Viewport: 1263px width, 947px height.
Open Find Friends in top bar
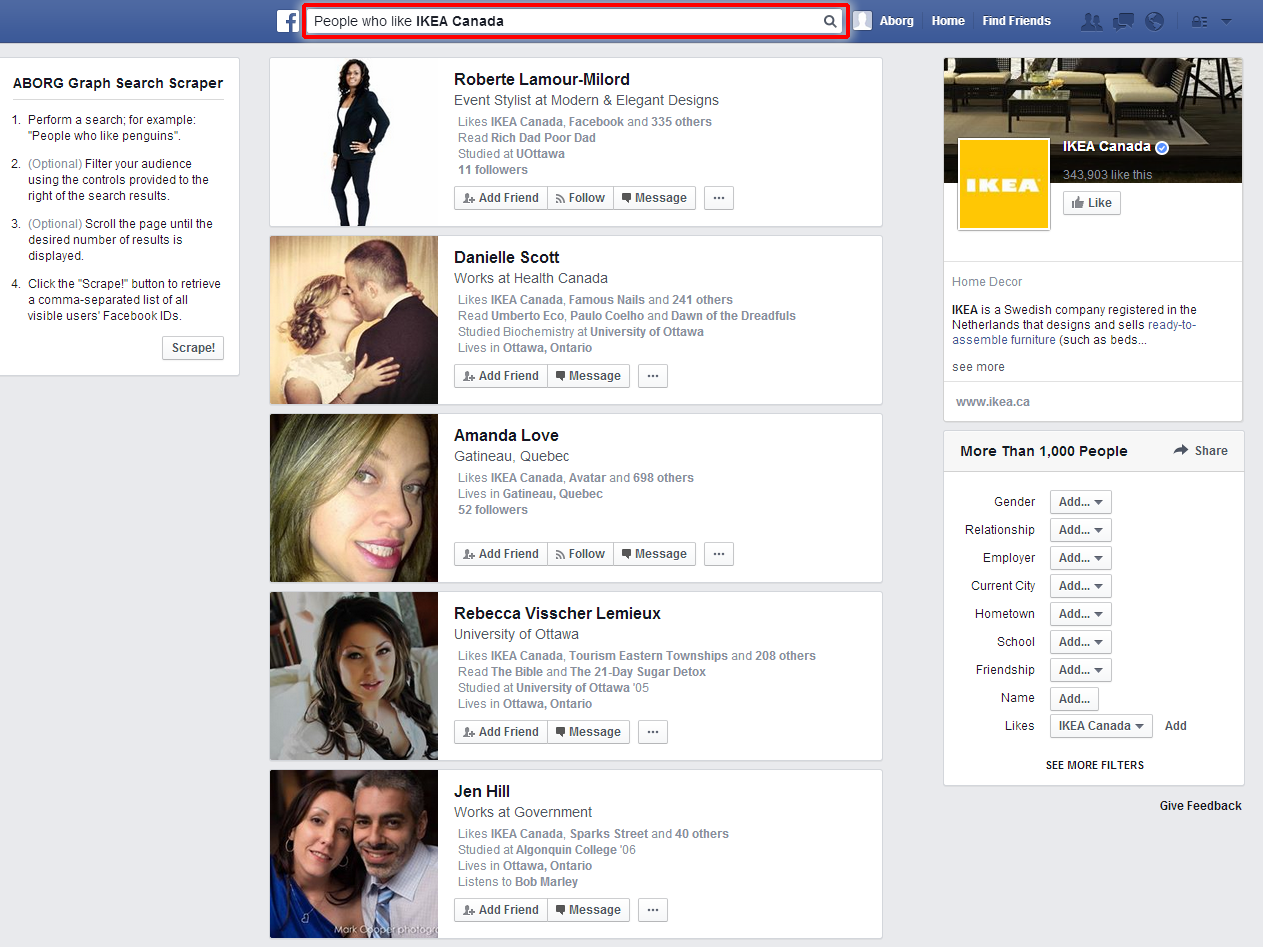tap(1016, 21)
